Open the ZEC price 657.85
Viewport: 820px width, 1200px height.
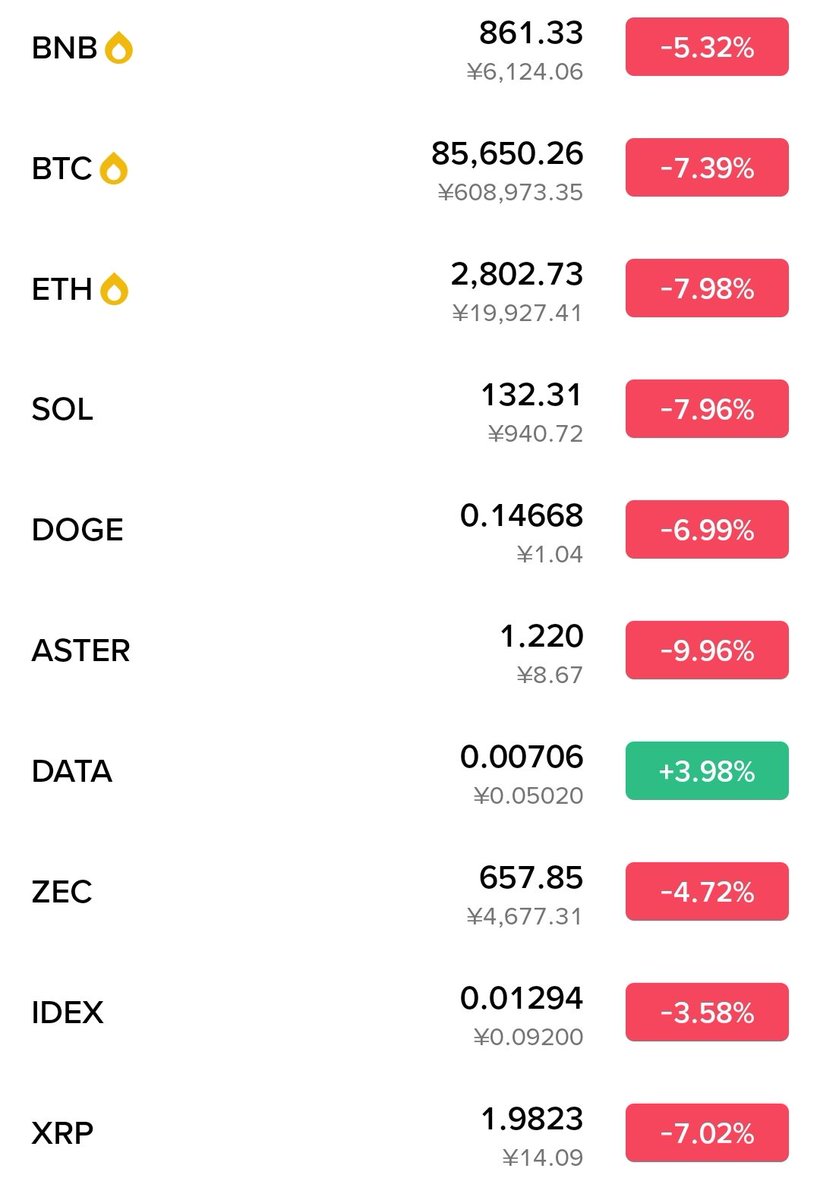(531, 877)
